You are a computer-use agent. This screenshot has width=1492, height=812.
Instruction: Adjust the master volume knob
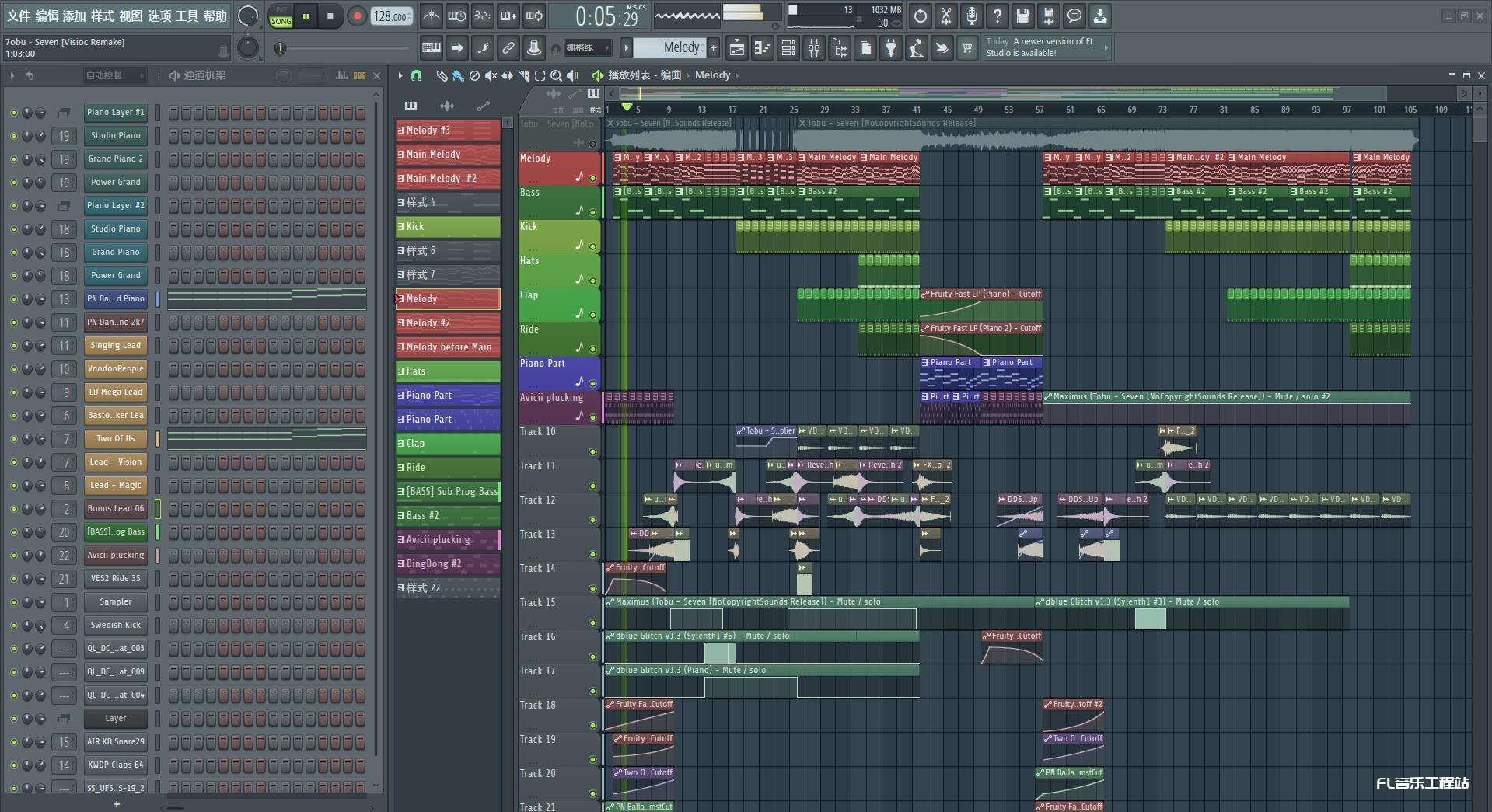pyautogui.click(x=247, y=16)
